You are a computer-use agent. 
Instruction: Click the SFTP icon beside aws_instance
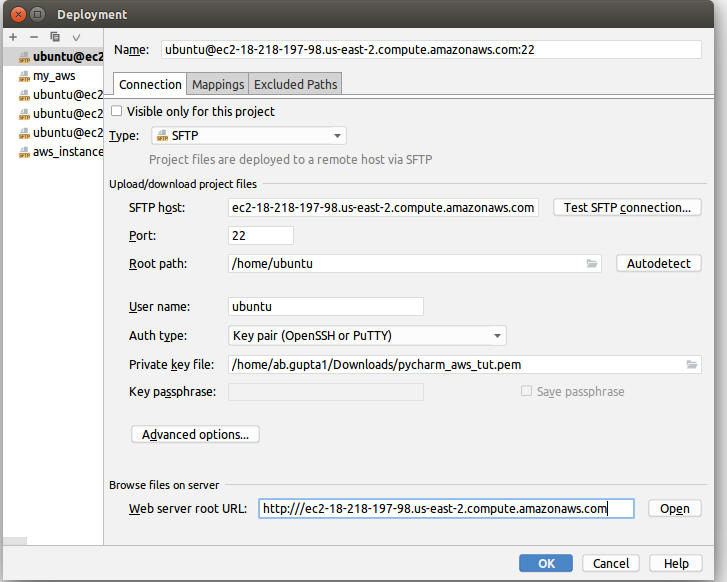pos(24,153)
